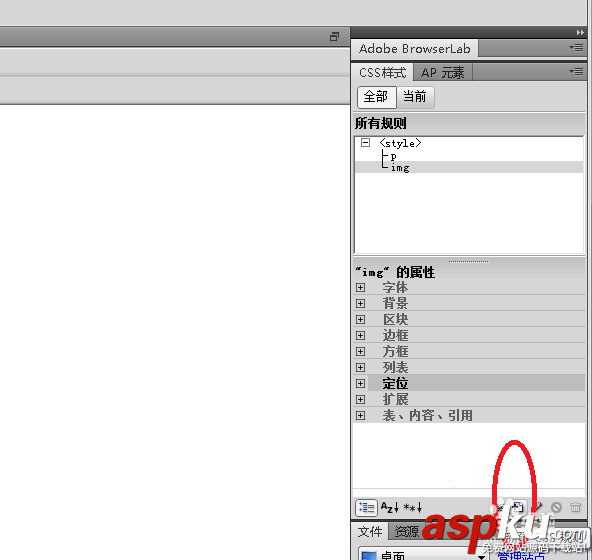The image size is (592, 560).
Task: Expand the 方框 property category
Action: tap(361, 352)
